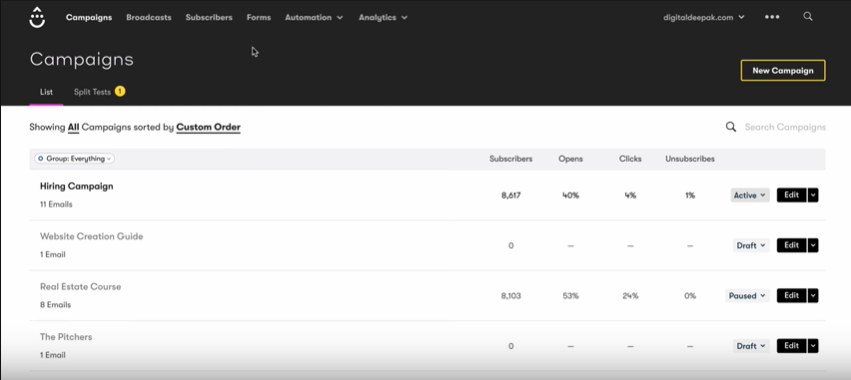Click the 24% clicks value
The image size is (851, 380).
(630, 295)
